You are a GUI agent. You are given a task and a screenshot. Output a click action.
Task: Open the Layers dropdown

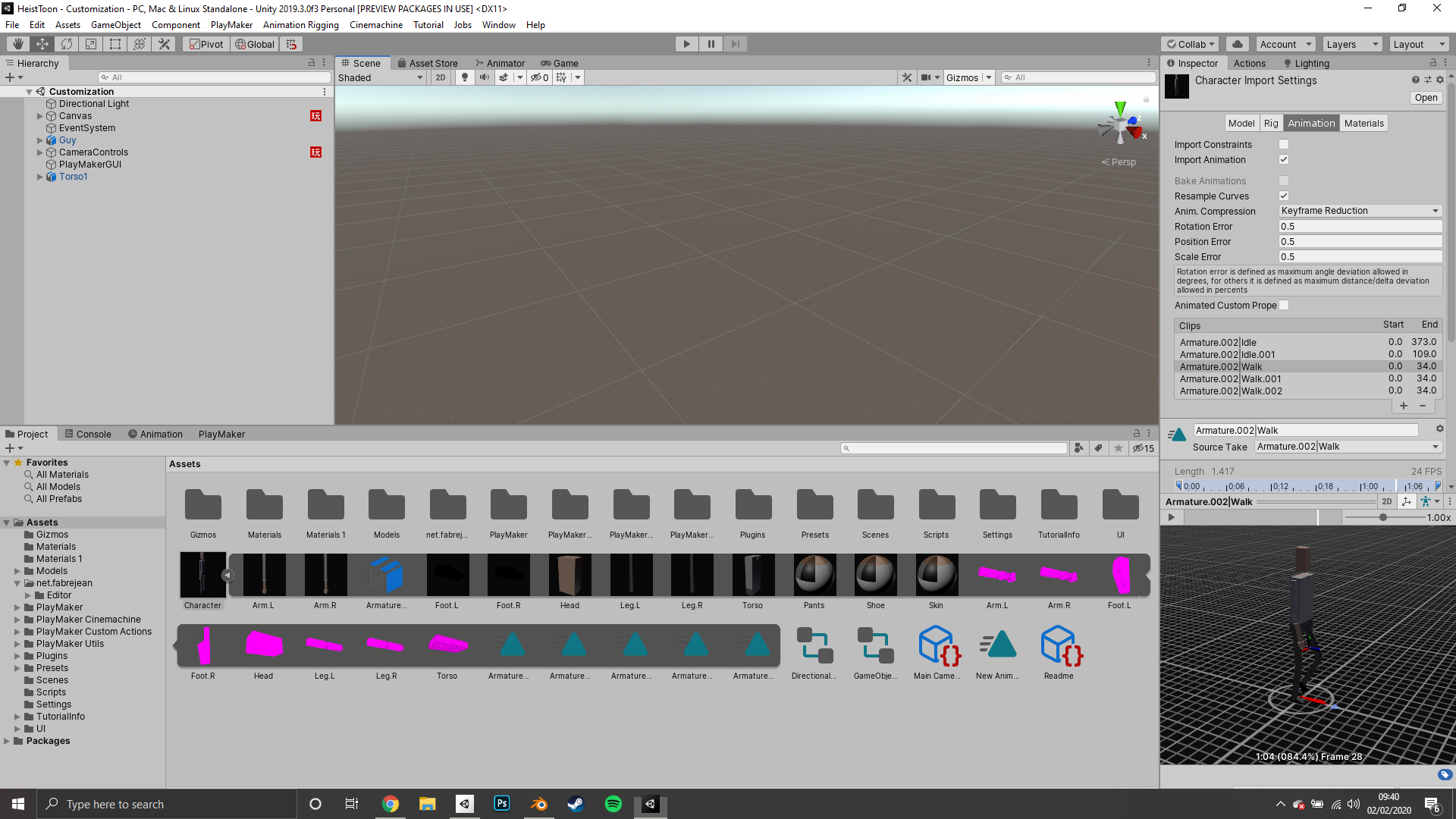1352,44
